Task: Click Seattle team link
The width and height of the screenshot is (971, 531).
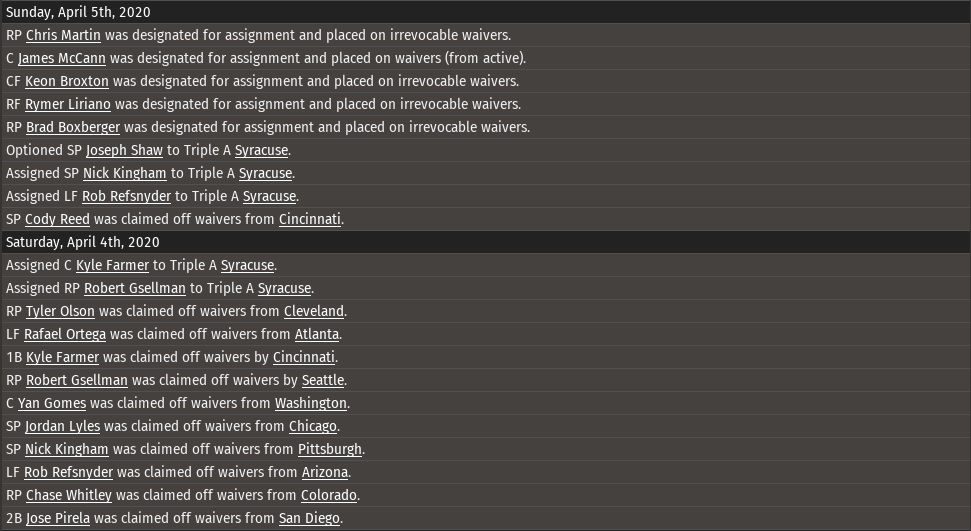Action: pyautogui.click(x=323, y=380)
